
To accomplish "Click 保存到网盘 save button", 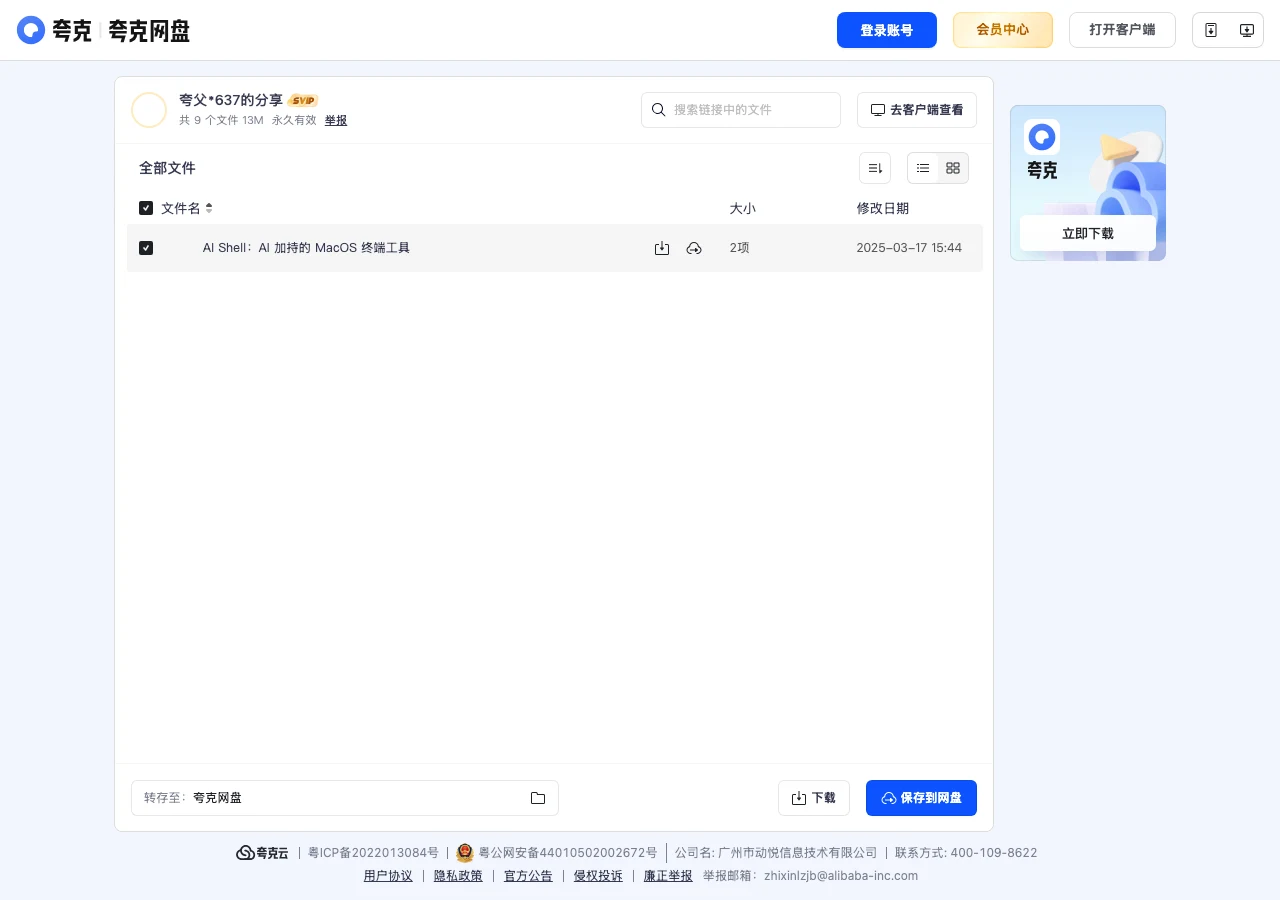I will 921,798.
